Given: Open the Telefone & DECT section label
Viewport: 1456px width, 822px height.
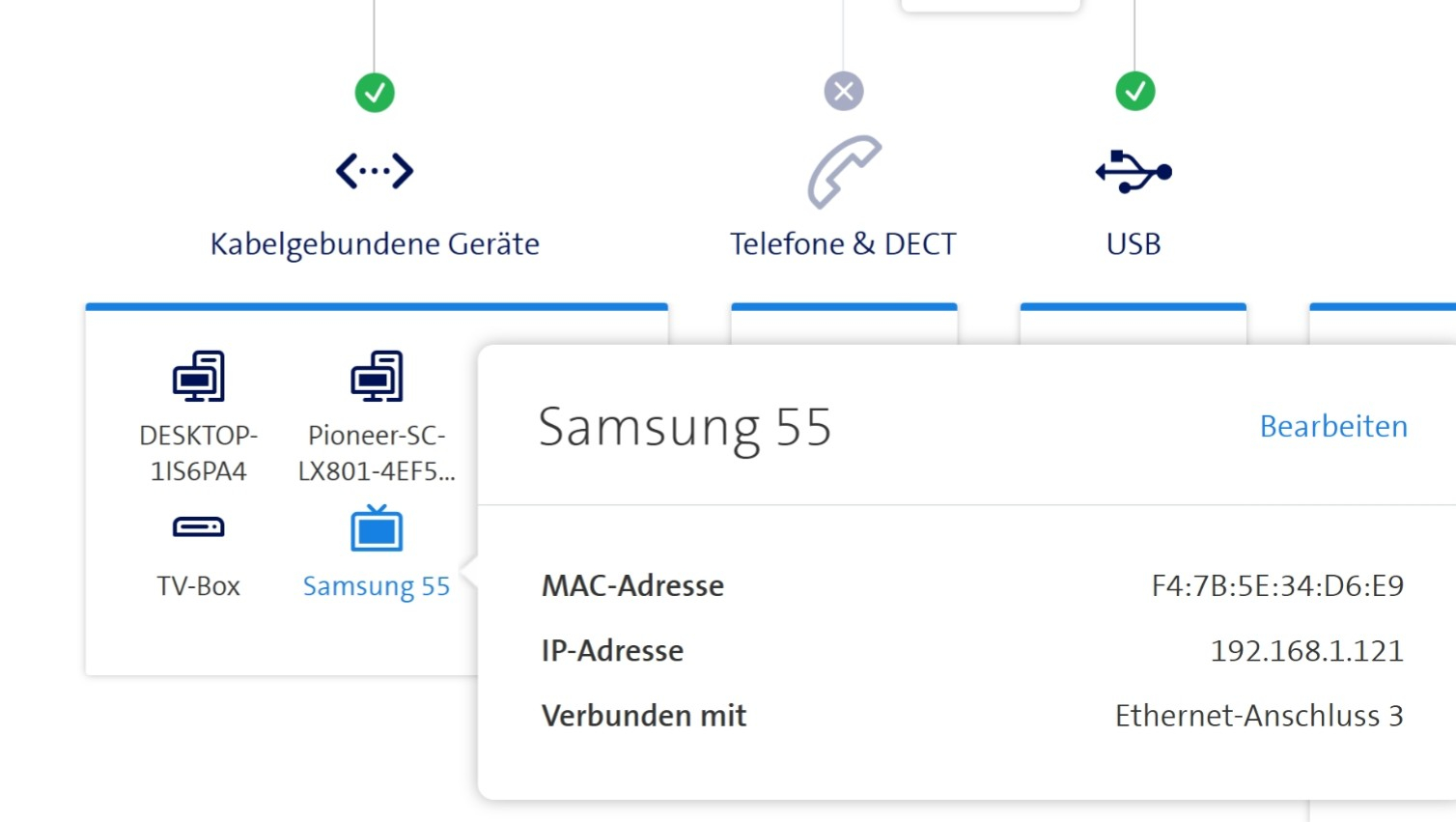Looking at the screenshot, I should [x=843, y=244].
